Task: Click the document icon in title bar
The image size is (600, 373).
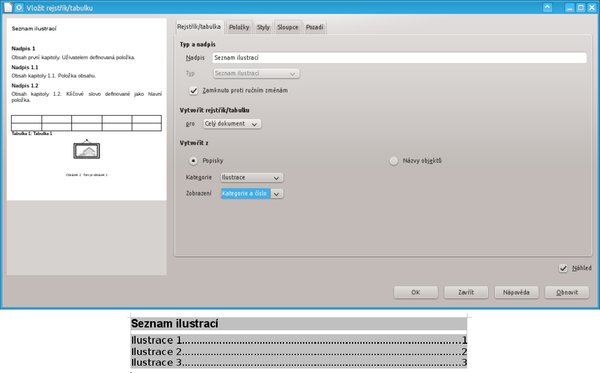Action: (8, 7)
